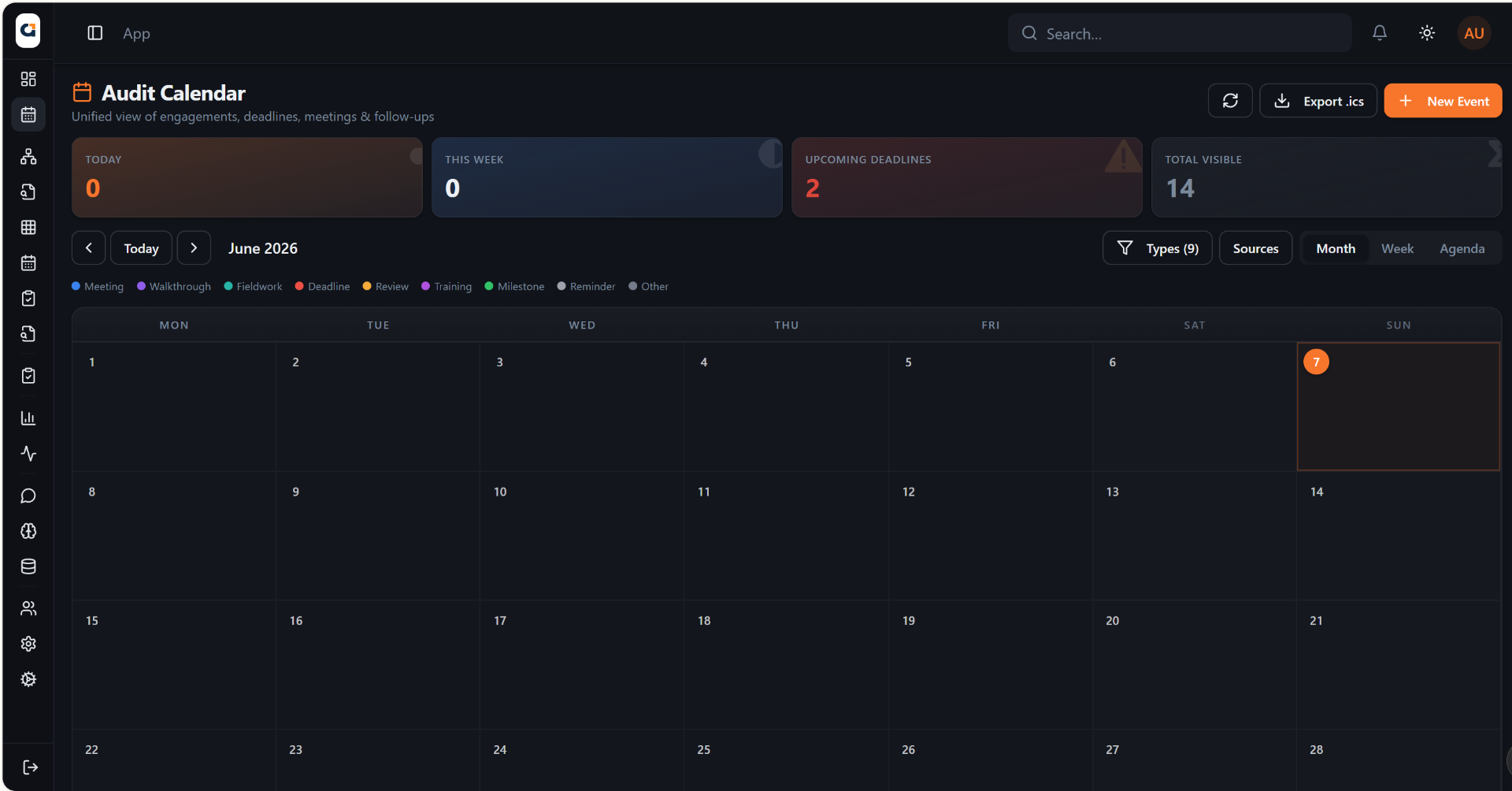Go to the next month arrow
Viewport: 1512px width, 791px height.
point(194,248)
